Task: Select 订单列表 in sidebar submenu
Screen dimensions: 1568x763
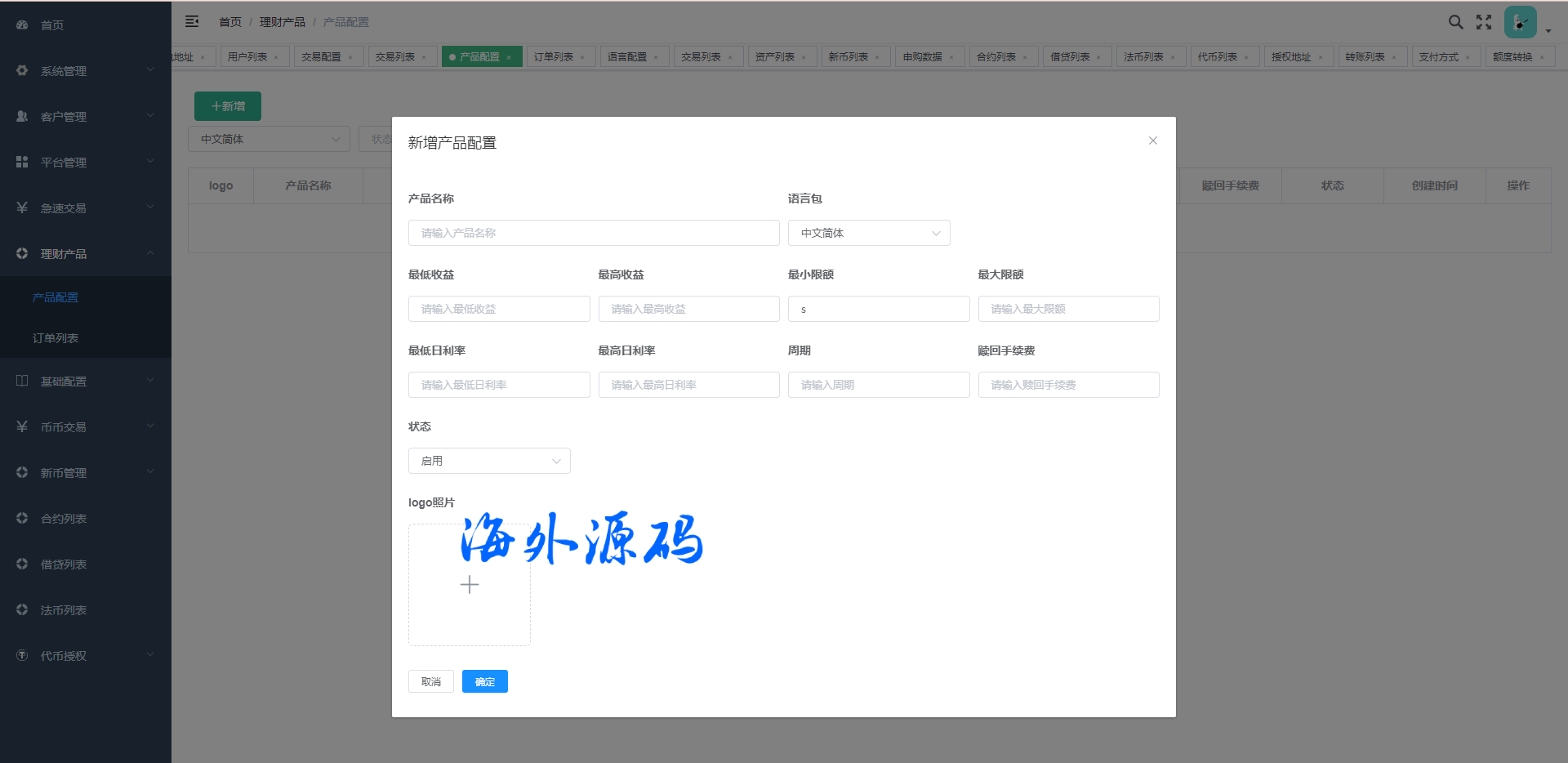Action: 56,338
